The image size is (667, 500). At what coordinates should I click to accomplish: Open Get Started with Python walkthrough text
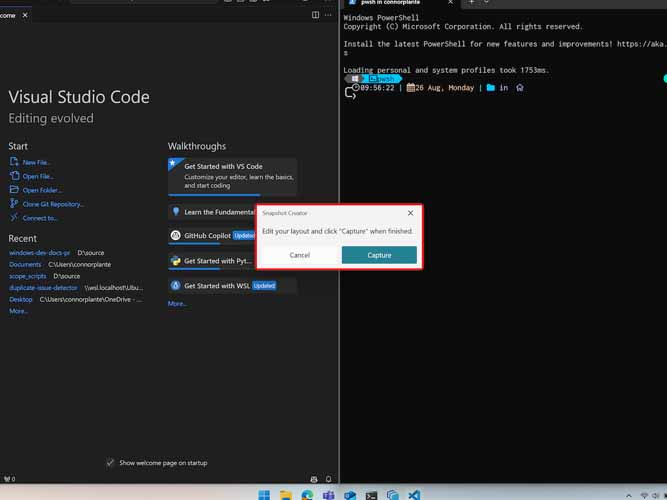pos(218,261)
